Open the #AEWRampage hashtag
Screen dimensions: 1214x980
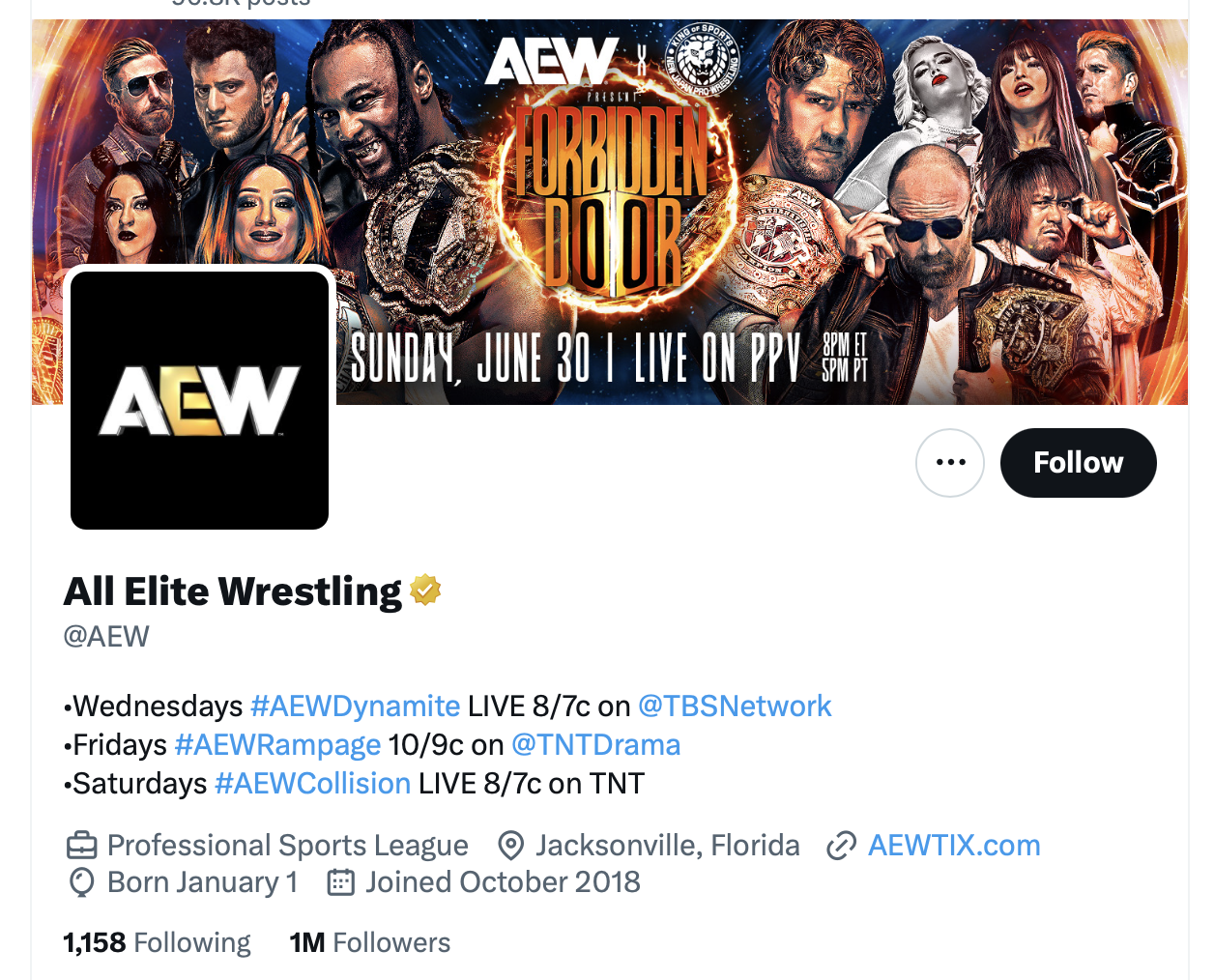click(277, 745)
